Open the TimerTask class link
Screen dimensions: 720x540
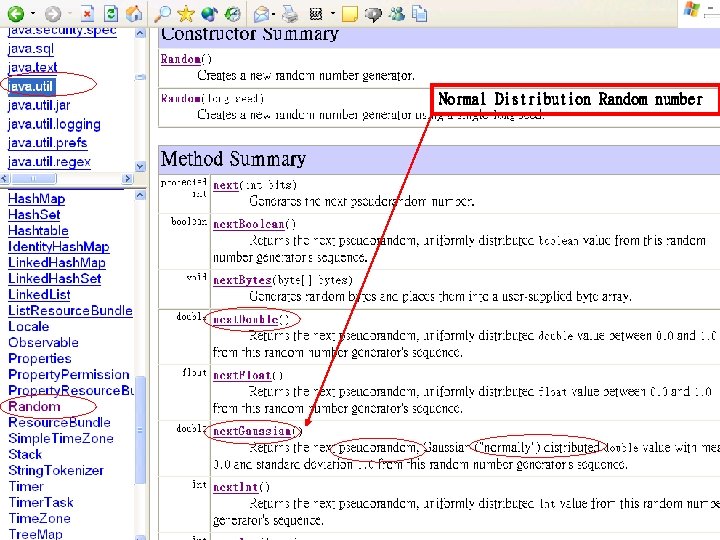coord(41,502)
